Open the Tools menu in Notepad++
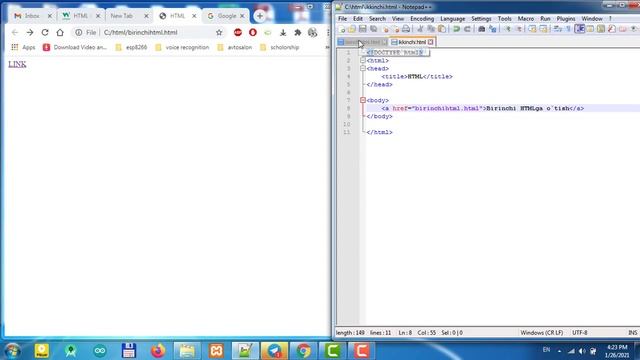640x360 pixels. pyautogui.click(x=504, y=19)
